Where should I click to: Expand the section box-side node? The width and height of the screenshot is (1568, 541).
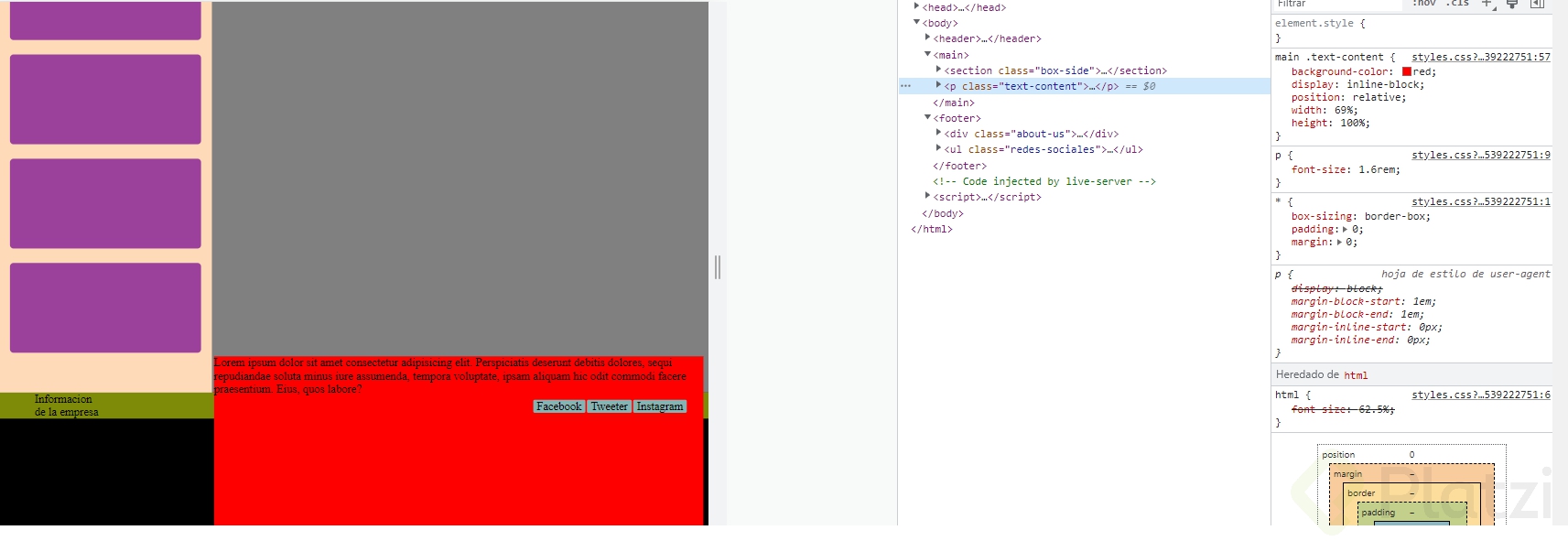point(938,70)
